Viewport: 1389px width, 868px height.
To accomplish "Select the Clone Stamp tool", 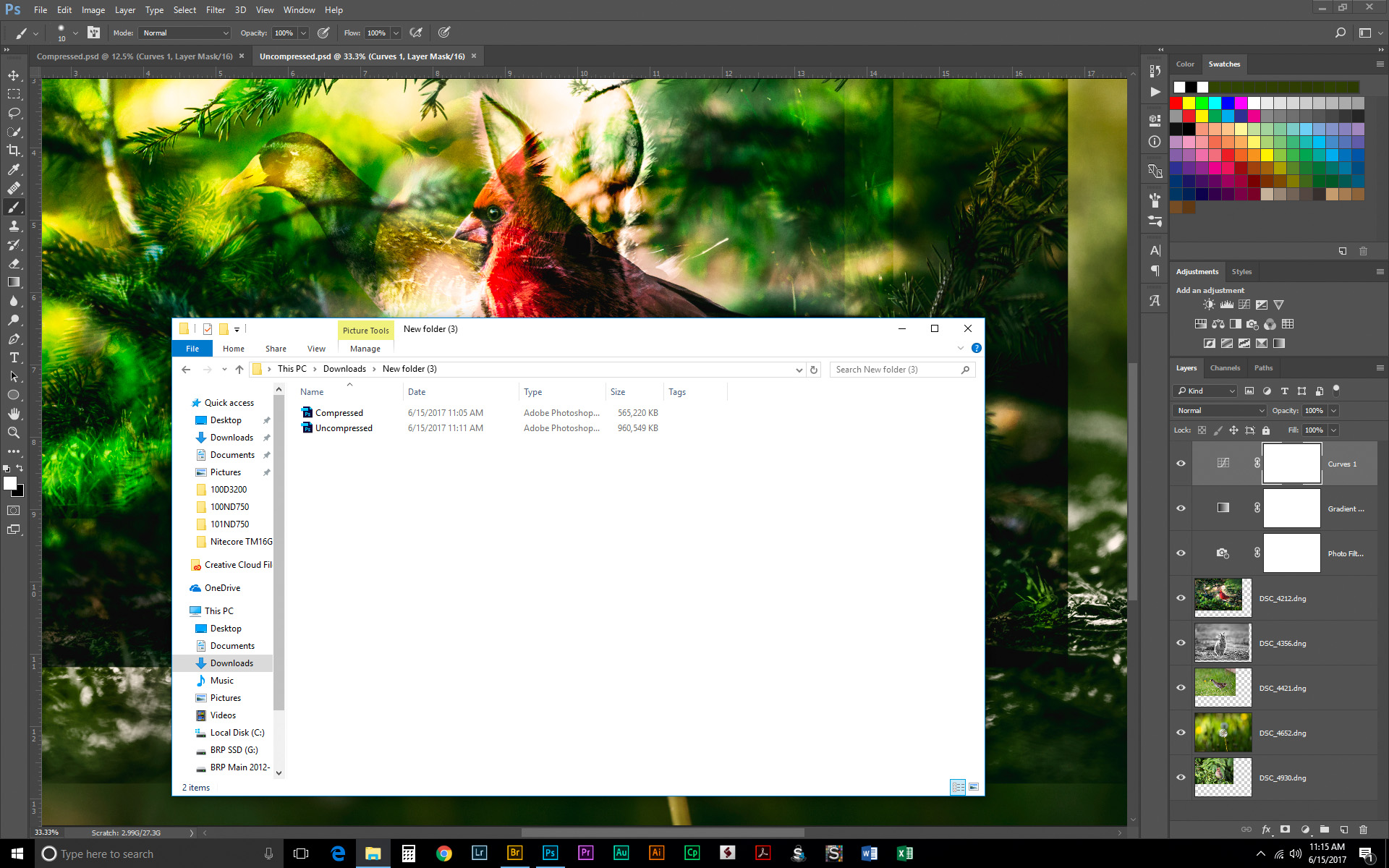I will pyautogui.click(x=14, y=226).
